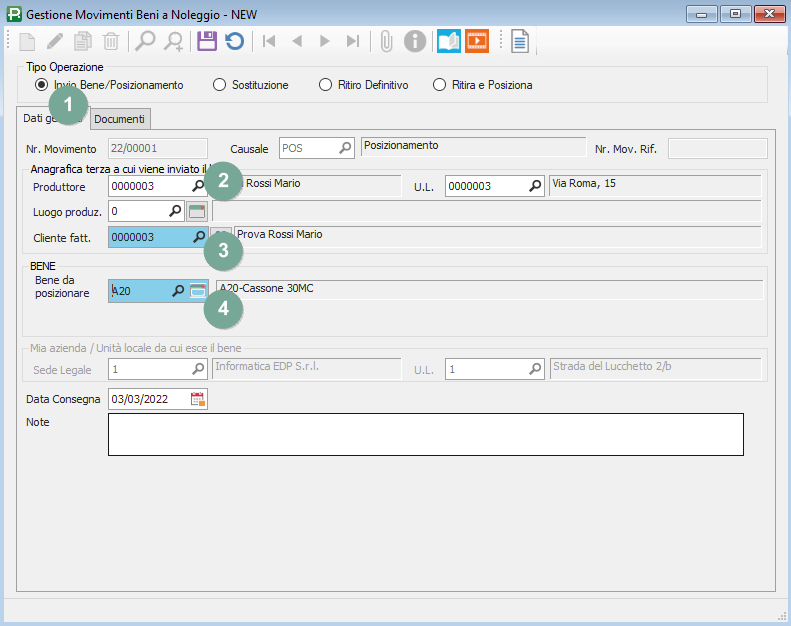Switch to the Documenti tab
791x626 pixels.
tap(119, 119)
